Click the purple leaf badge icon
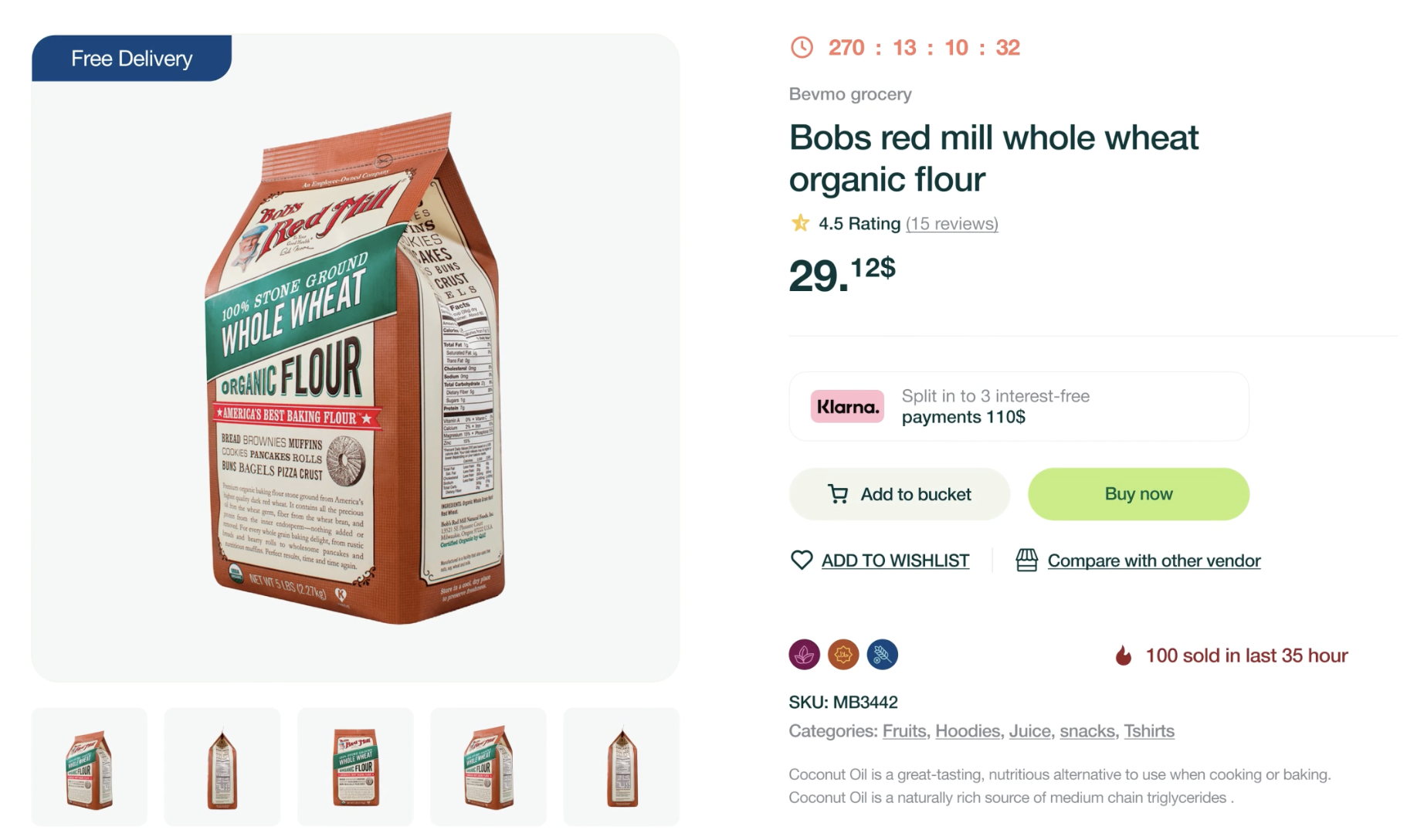Image resolution: width=1424 pixels, height=840 pixels. (x=804, y=655)
